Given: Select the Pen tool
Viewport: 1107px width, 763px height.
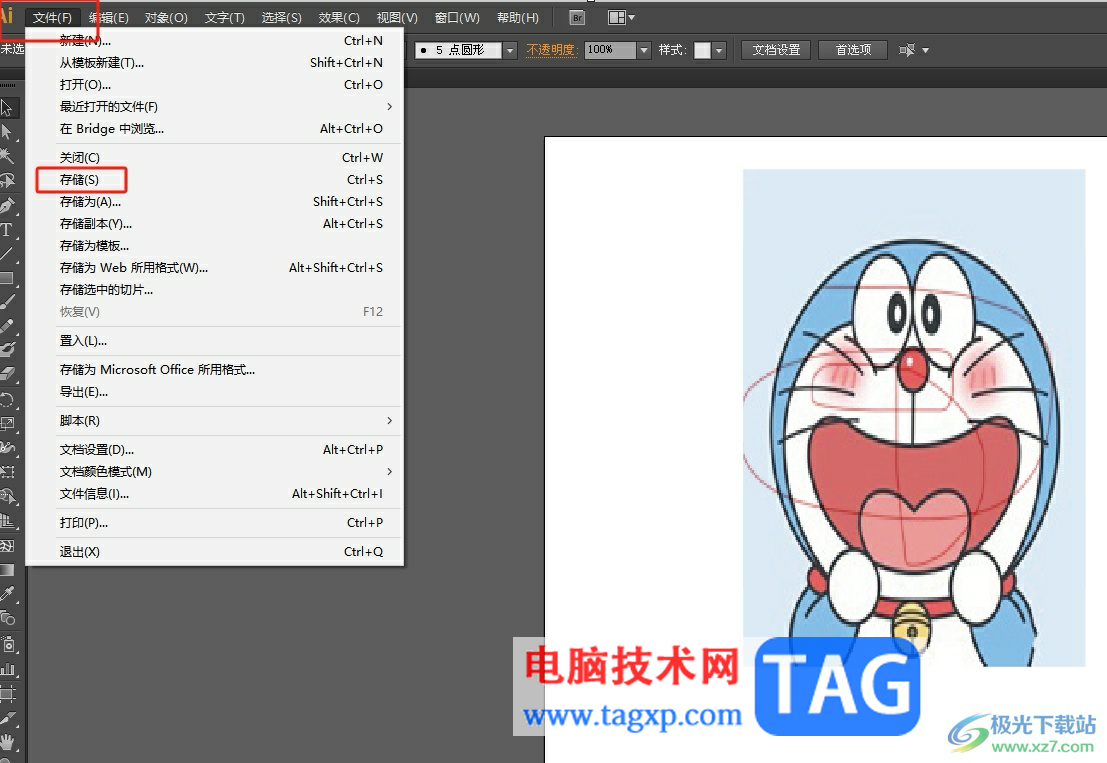Looking at the screenshot, I should [8, 205].
